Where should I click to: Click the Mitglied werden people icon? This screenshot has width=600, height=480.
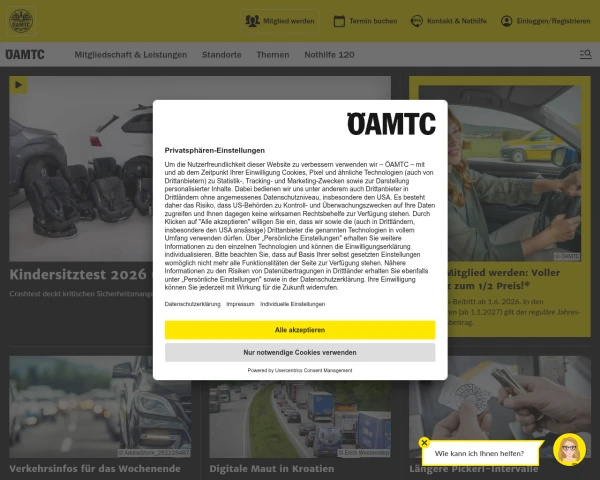pos(252,21)
